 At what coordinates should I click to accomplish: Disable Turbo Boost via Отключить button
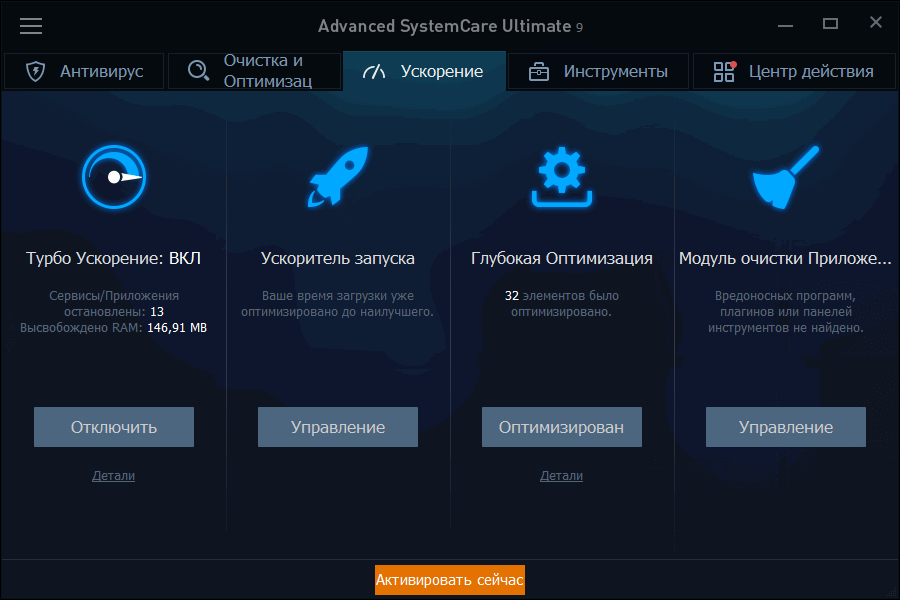pos(113,427)
